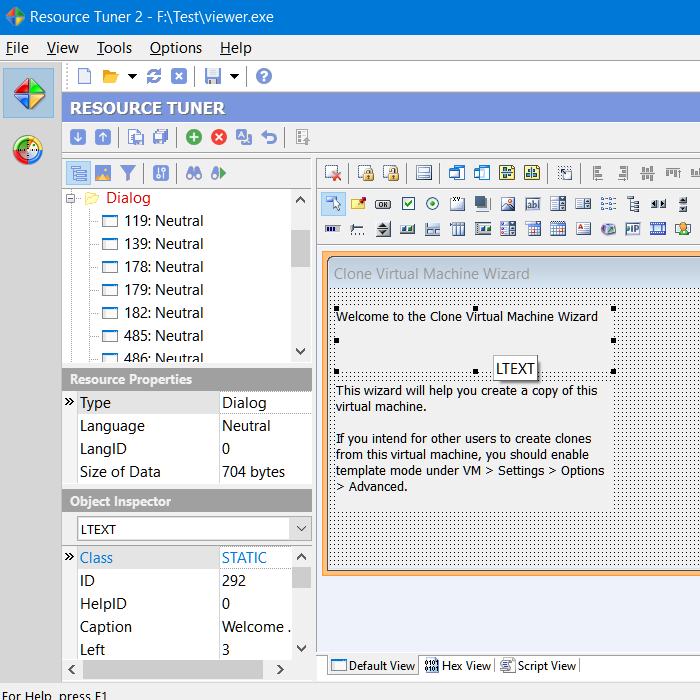Image resolution: width=700 pixels, height=700 pixels.
Task: Pick the OK push button control tool
Action: pos(383,204)
